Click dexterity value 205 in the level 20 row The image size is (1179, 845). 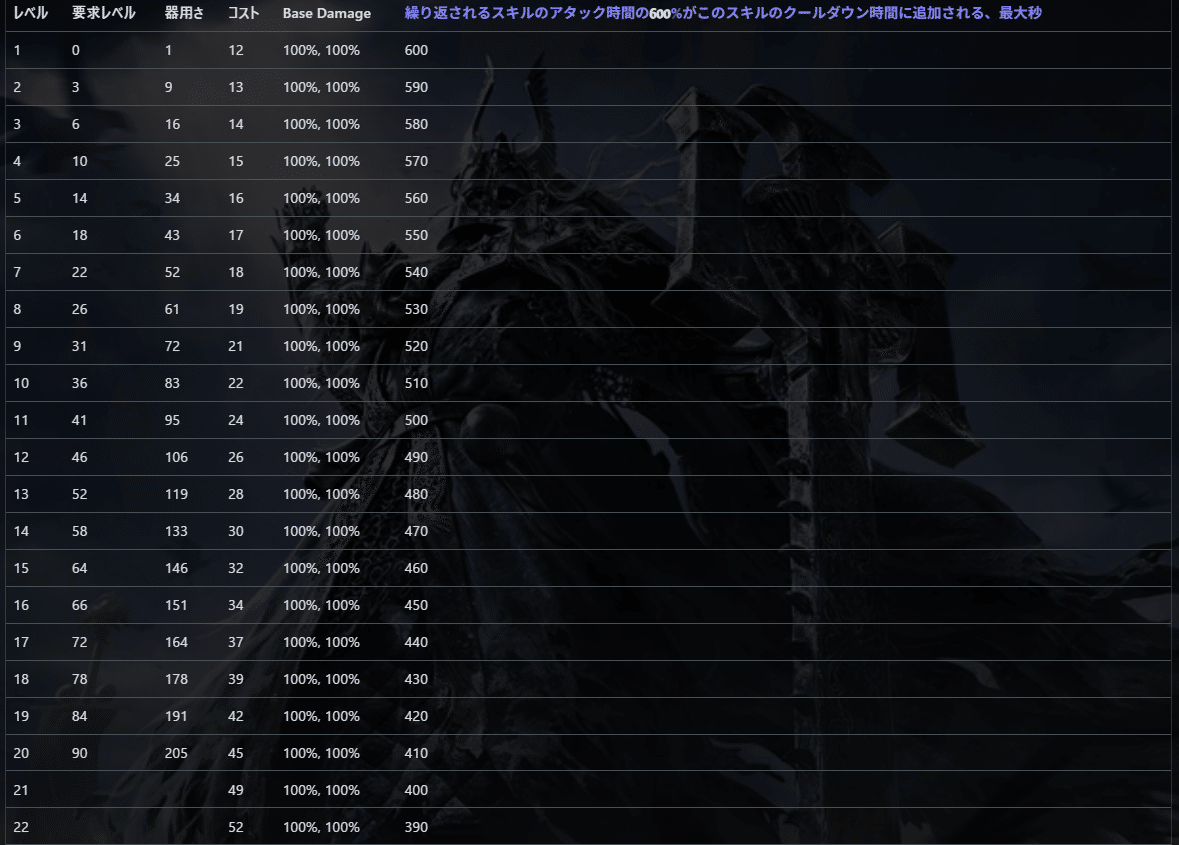click(x=176, y=753)
